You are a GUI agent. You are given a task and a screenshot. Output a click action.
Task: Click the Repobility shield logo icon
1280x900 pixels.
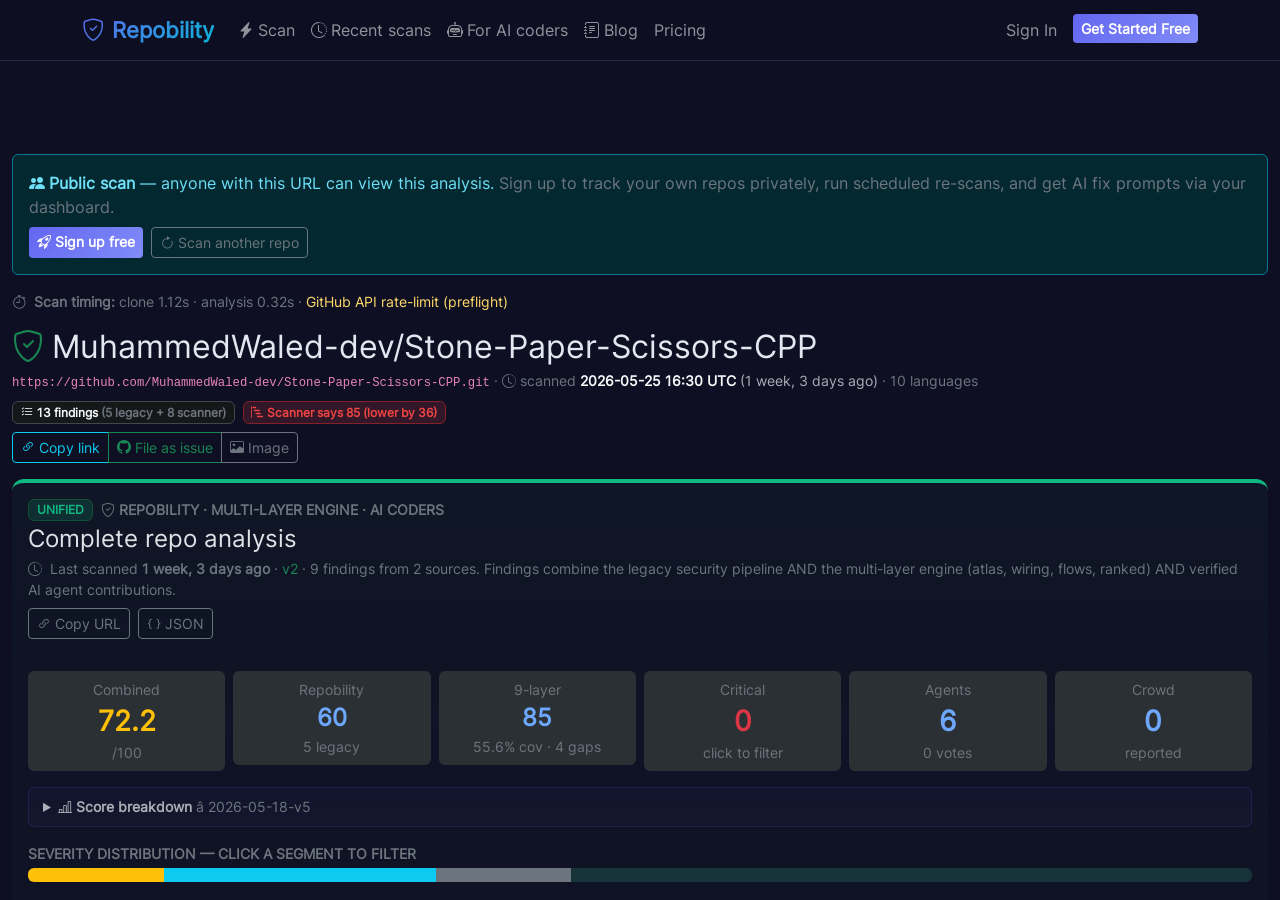tap(93, 30)
